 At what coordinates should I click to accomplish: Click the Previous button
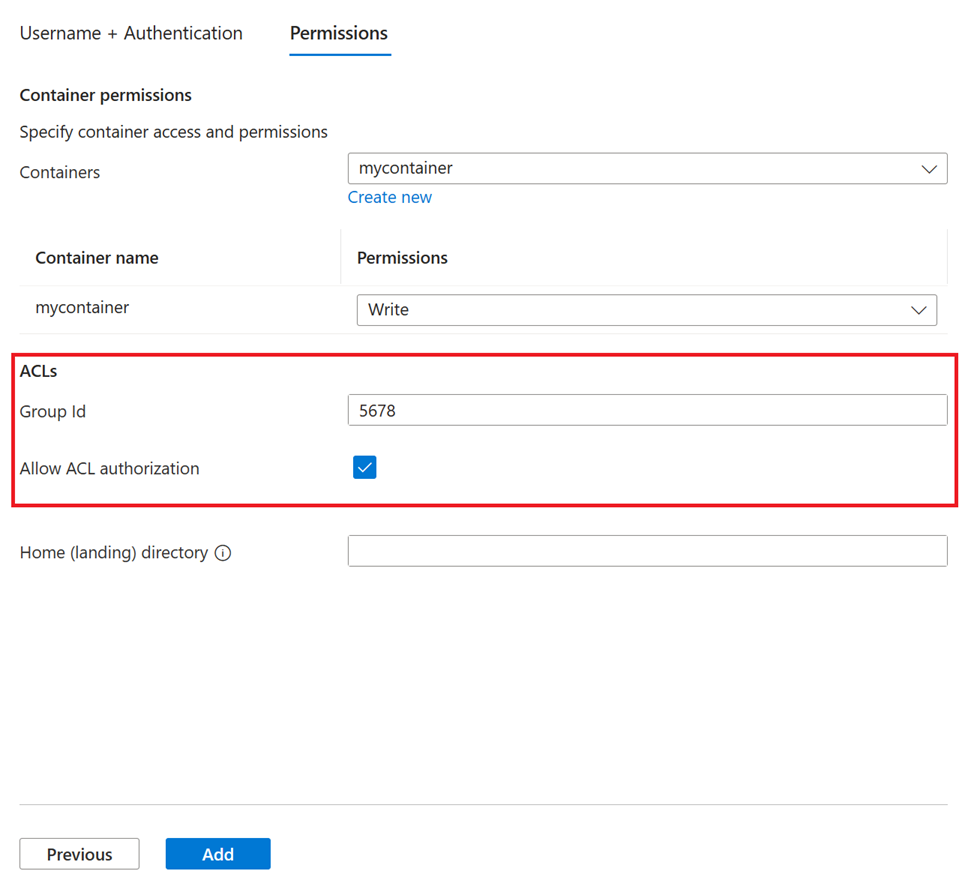(79, 854)
